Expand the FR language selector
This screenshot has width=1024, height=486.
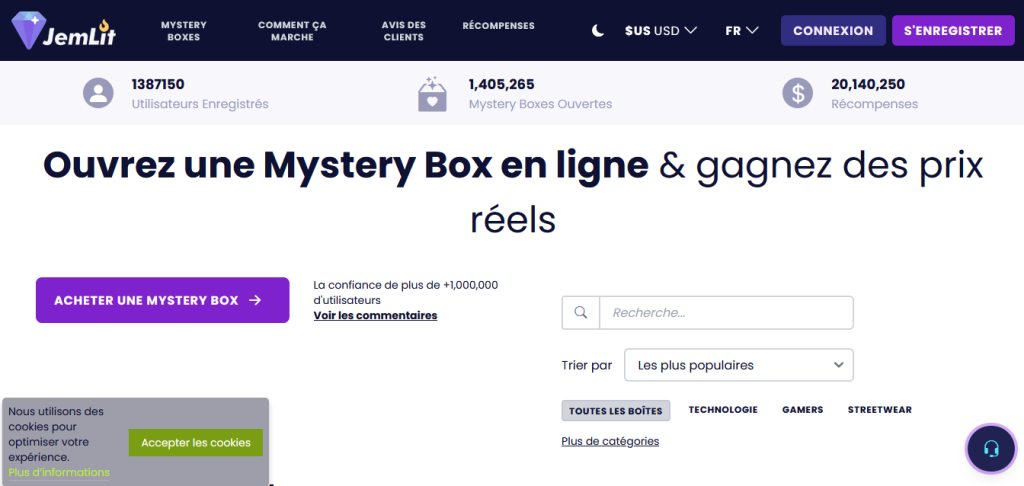pos(742,31)
